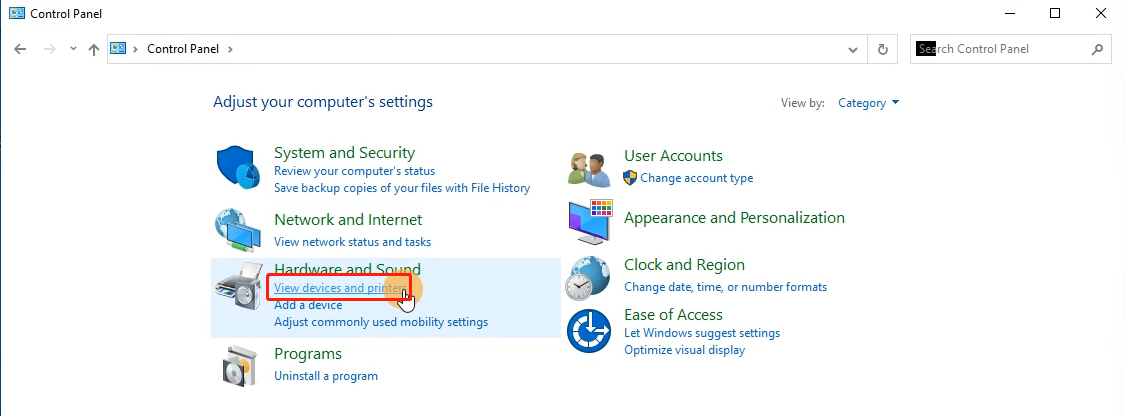1124x416 pixels.
Task: Click the Control Panel breadcrumb in address bar
Action: (x=185, y=49)
